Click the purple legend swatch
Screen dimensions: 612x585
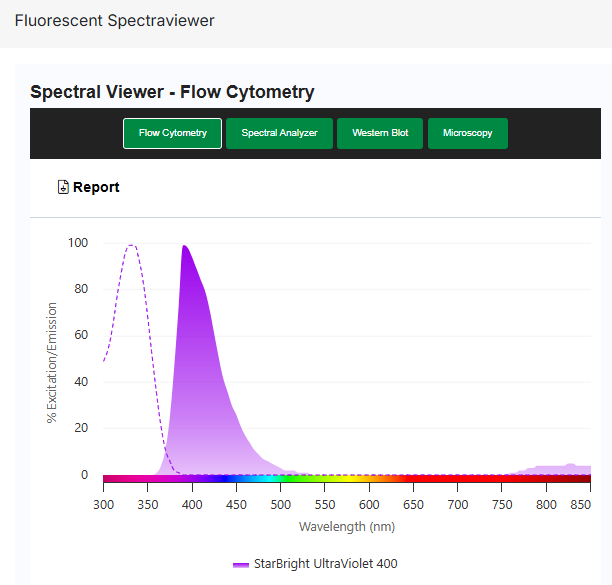(x=241, y=564)
